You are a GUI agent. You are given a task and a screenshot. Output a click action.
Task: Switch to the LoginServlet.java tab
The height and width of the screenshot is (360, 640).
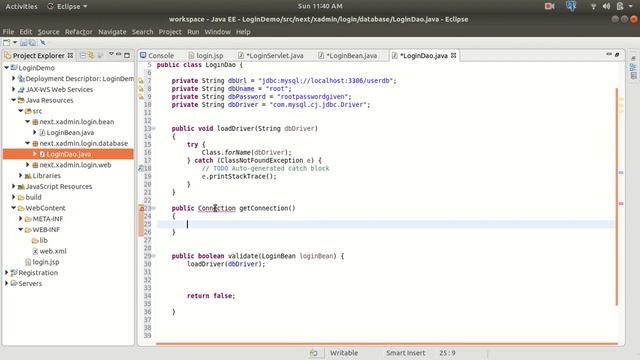tap(271, 56)
